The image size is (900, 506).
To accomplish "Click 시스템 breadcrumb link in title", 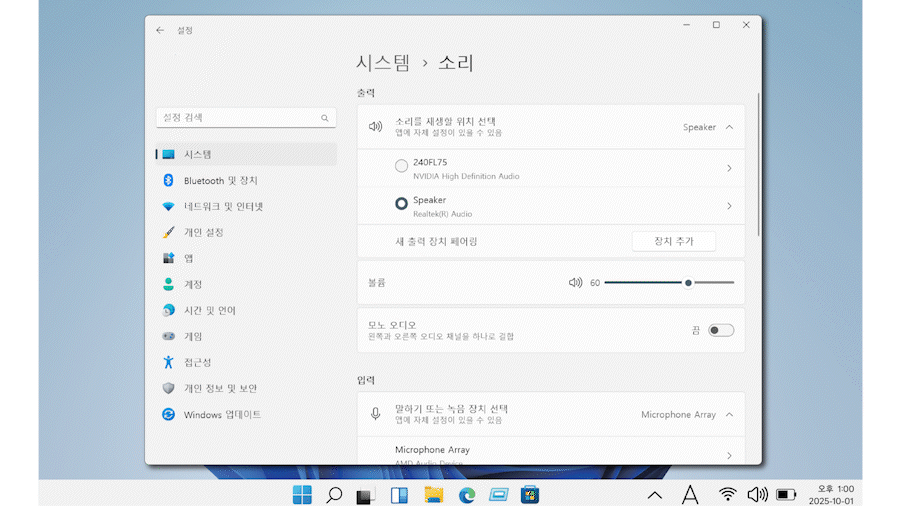I will [x=383, y=63].
